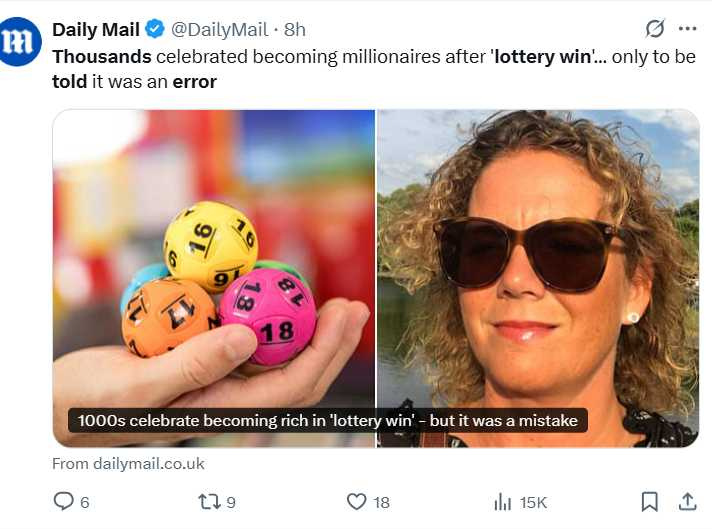Click the share post icon
Screen dimensions: 712x529
coord(687,501)
